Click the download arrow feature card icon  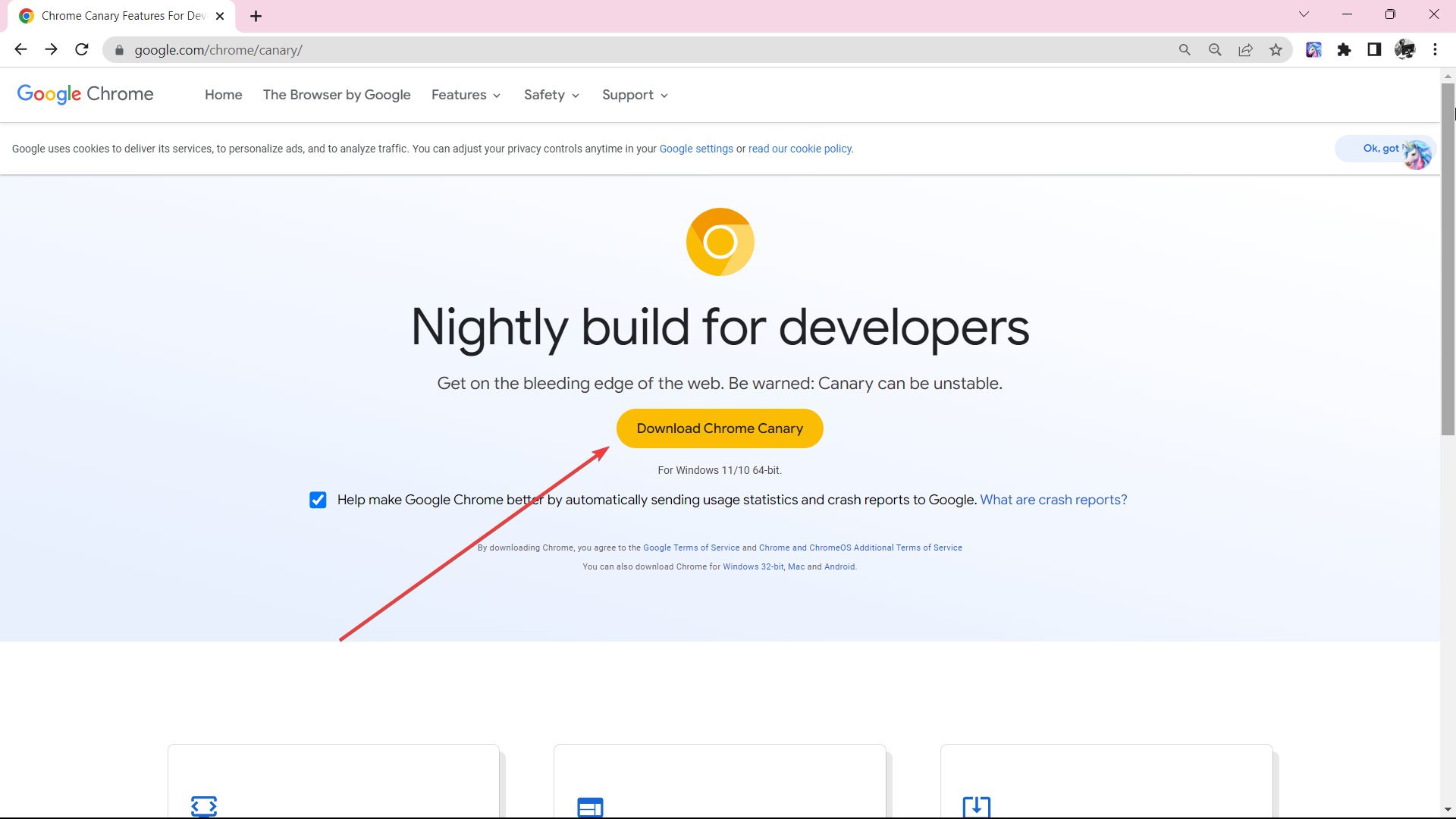(977, 806)
